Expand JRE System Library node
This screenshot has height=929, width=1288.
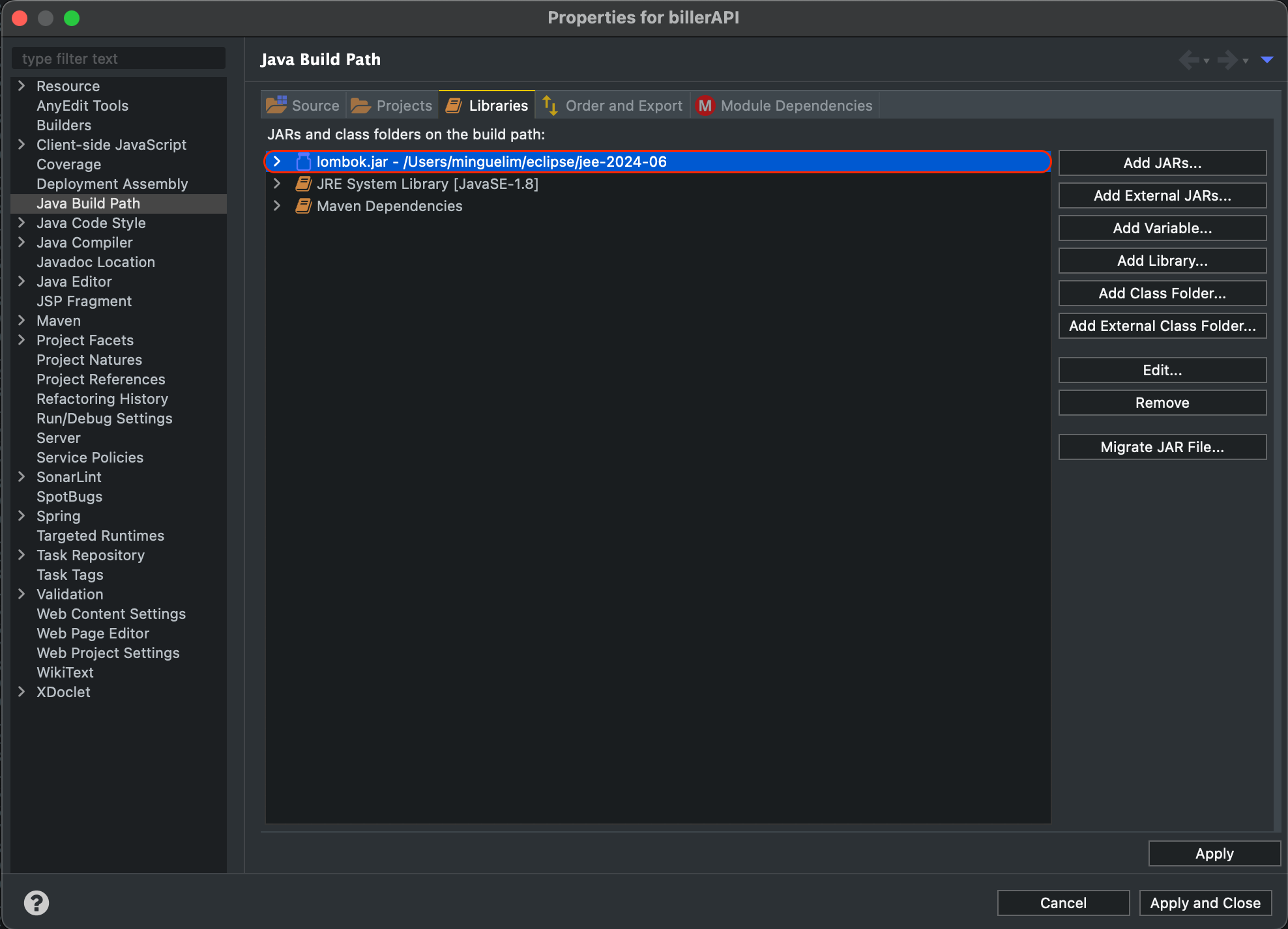277,184
